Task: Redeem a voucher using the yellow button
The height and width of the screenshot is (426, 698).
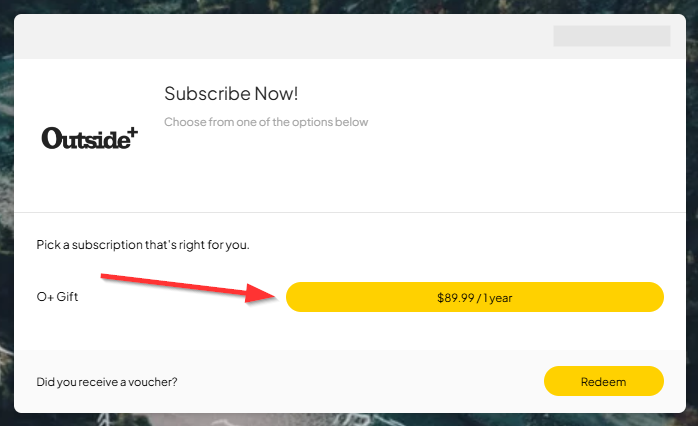Action: pos(604,381)
